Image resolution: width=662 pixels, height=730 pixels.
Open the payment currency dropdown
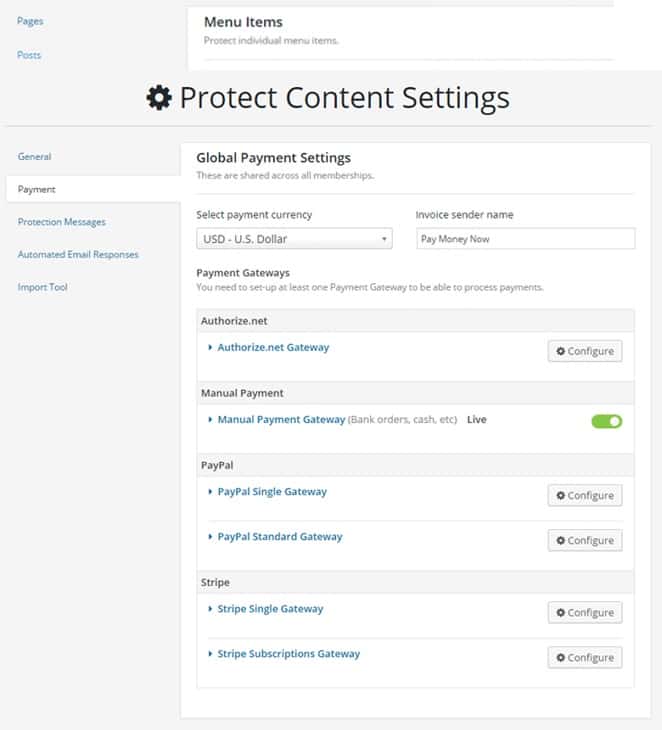294,239
